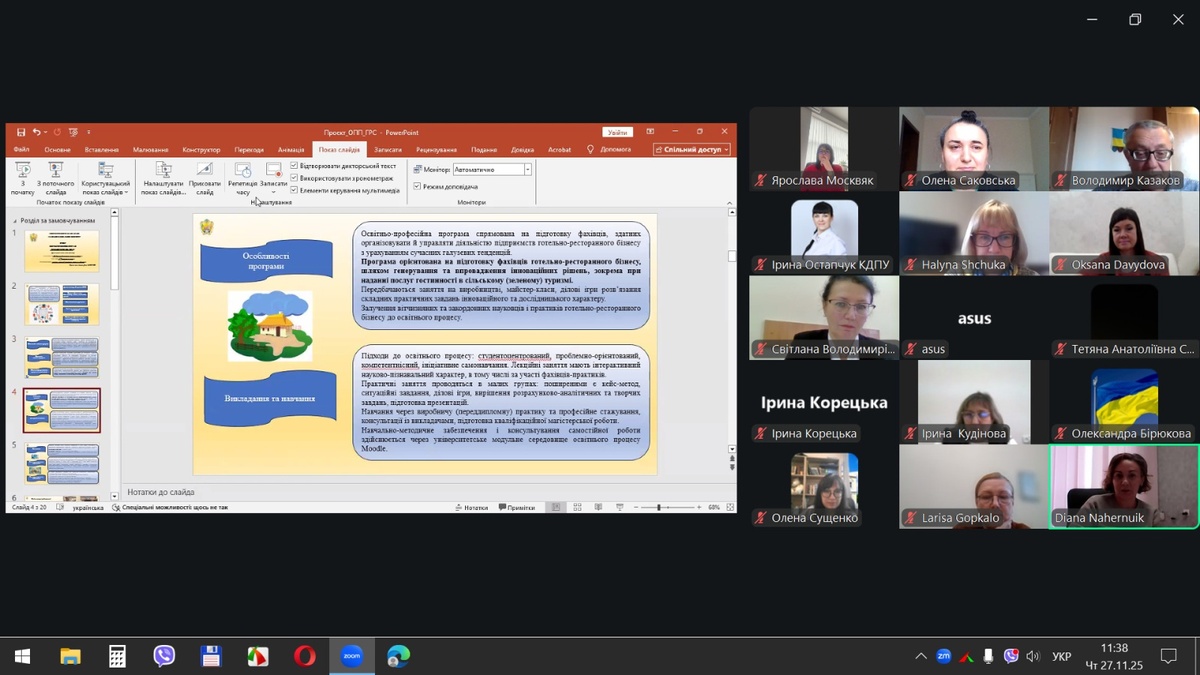Image resolution: width=1200 pixels, height=675 pixels.
Task: Start slideshow from beginning (З початку)
Action: 23,176
